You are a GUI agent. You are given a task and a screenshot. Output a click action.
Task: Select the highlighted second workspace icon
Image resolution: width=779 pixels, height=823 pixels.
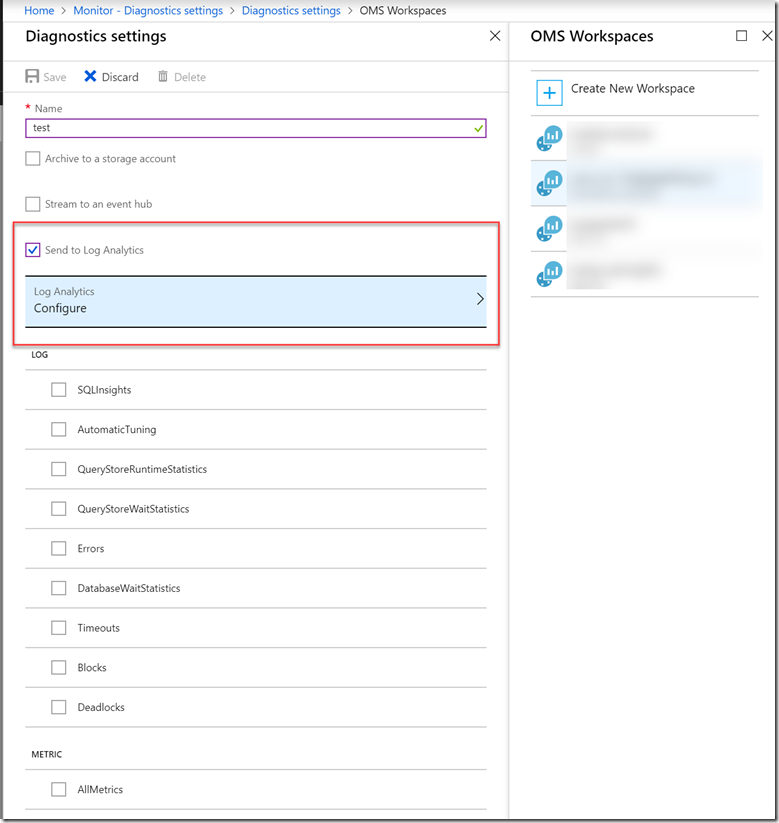[x=549, y=183]
